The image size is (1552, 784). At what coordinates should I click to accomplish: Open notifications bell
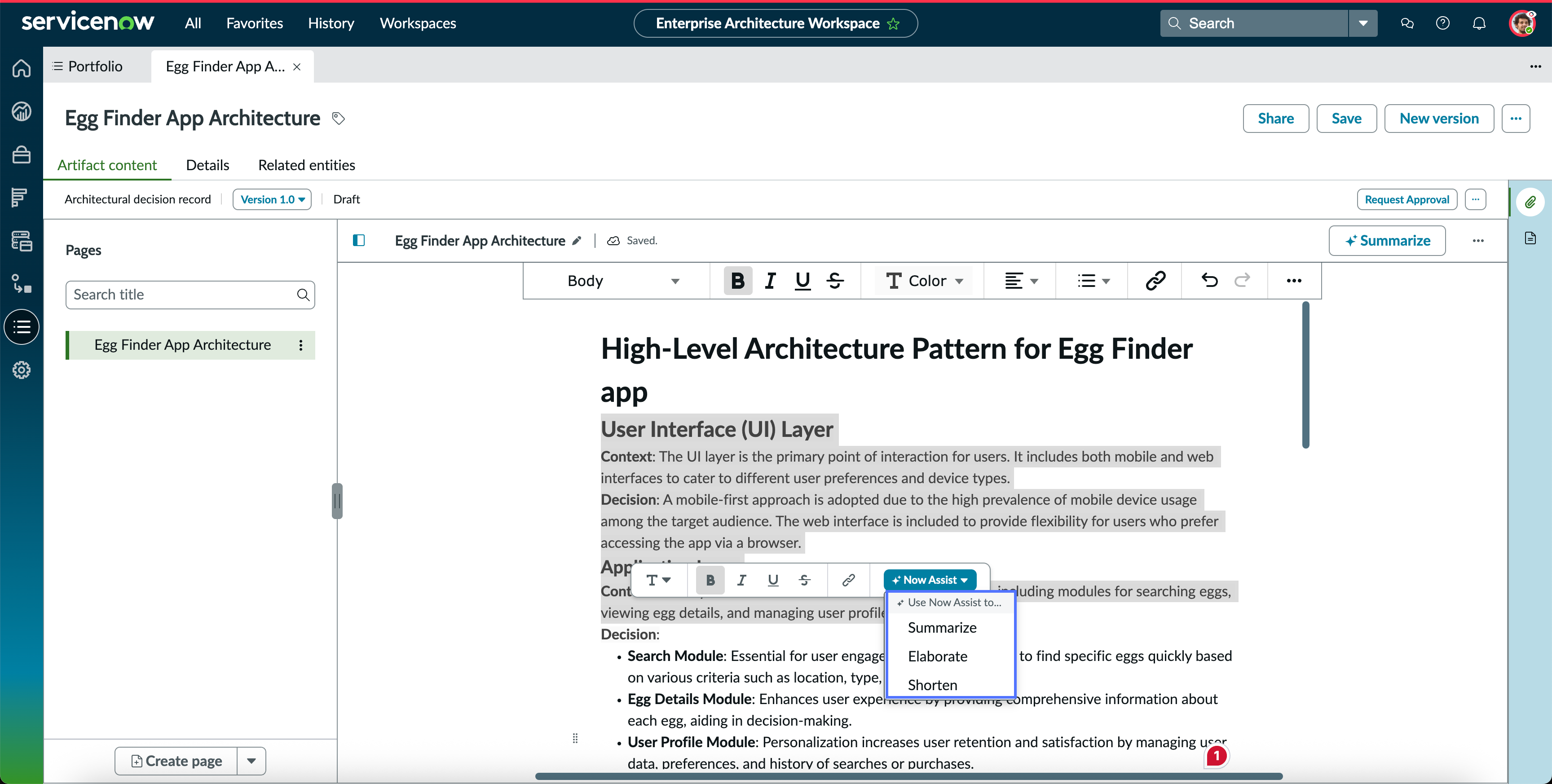[x=1479, y=23]
